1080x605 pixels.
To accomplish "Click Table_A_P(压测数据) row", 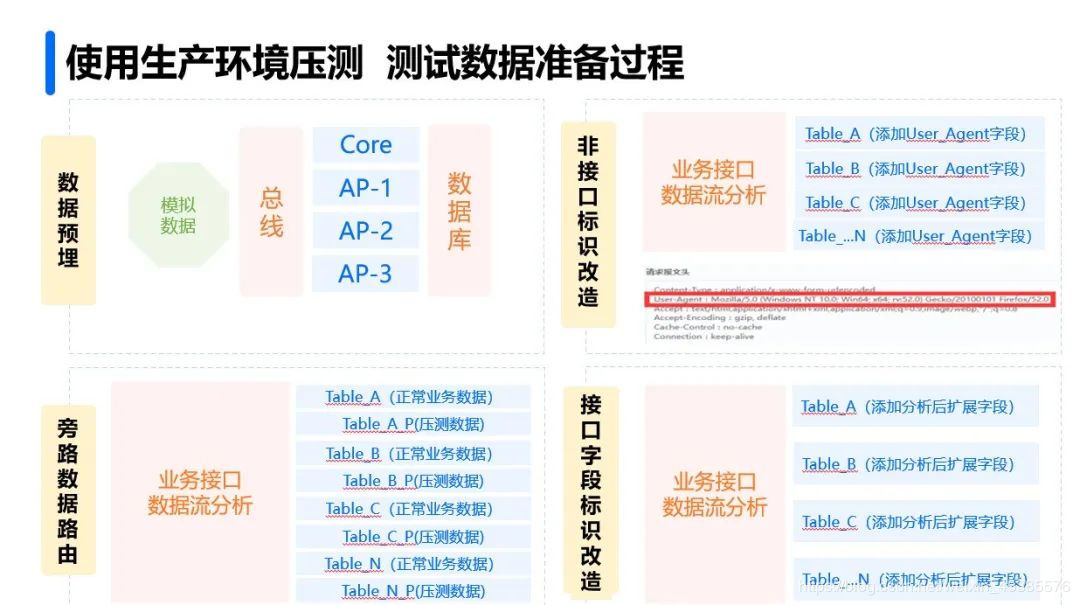I will pyautogui.click(x=413, y=424).
